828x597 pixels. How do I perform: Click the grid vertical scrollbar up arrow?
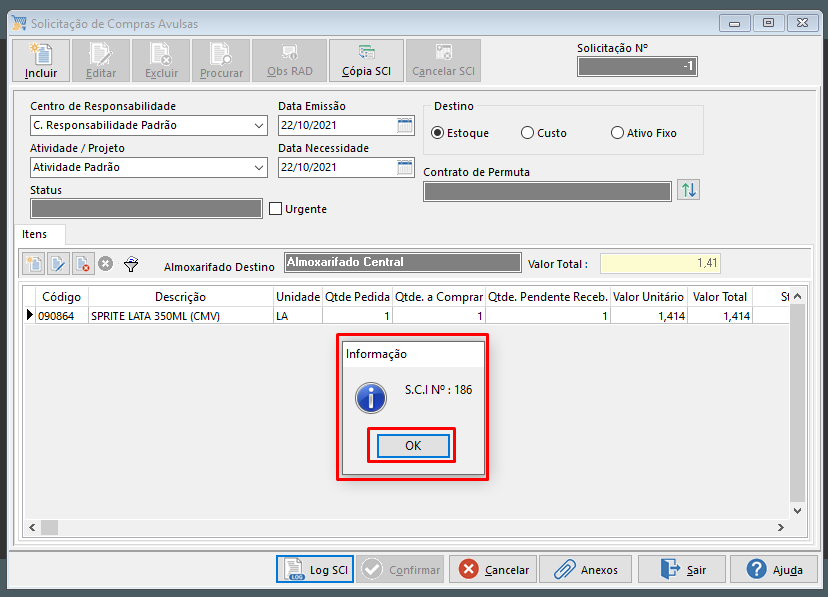(797, 296)
